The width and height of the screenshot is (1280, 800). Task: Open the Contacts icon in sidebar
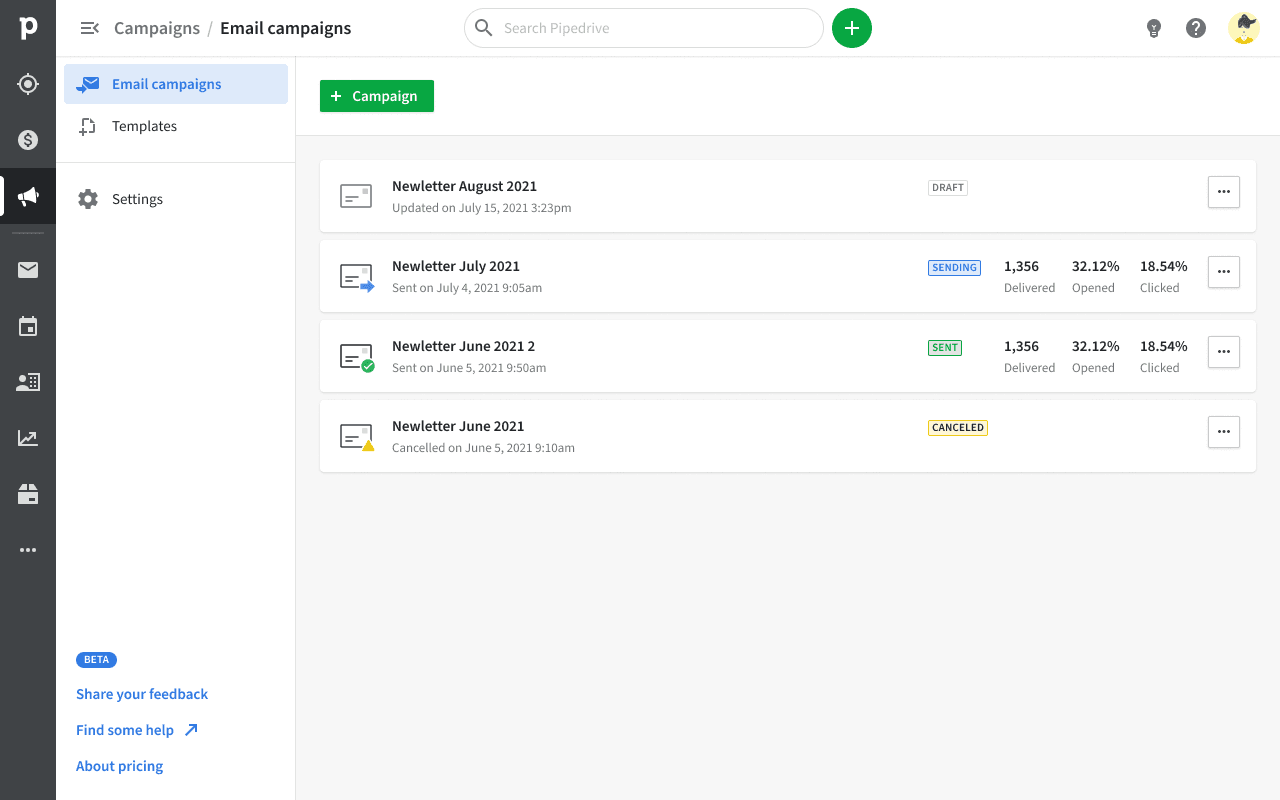point(27,381)
